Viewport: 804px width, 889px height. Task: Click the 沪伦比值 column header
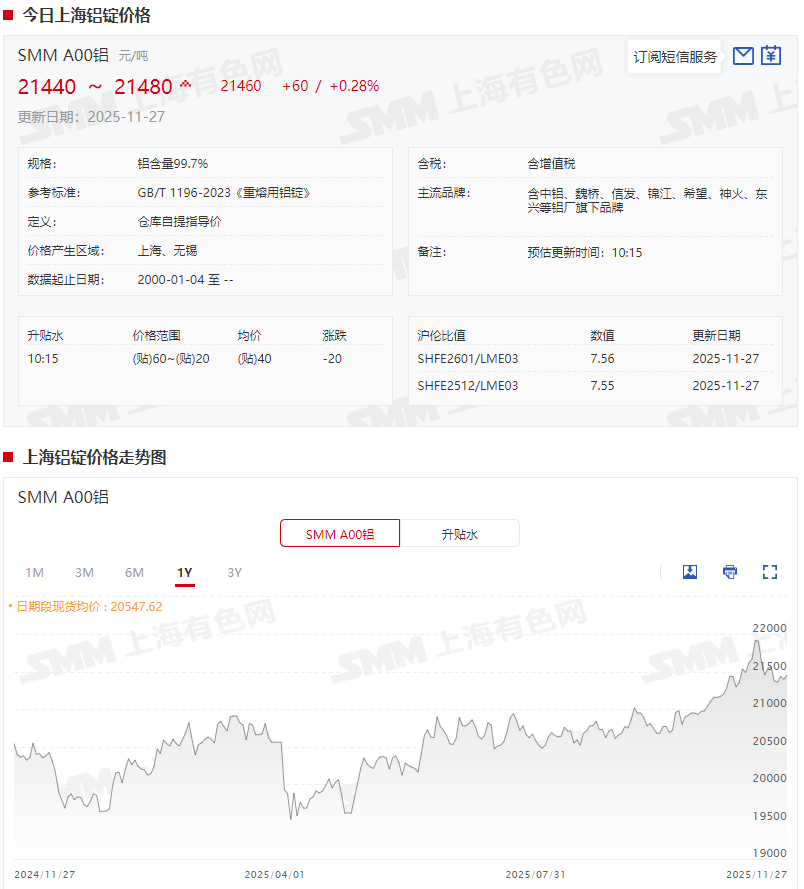tap(441, 336)
